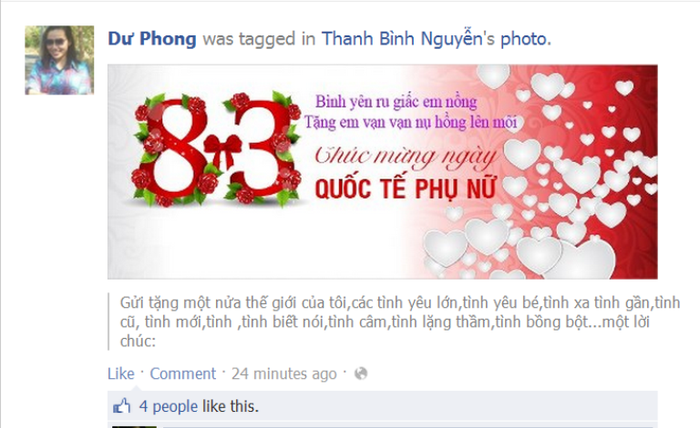Click the thumbs-up likes icon

[121, 406]
